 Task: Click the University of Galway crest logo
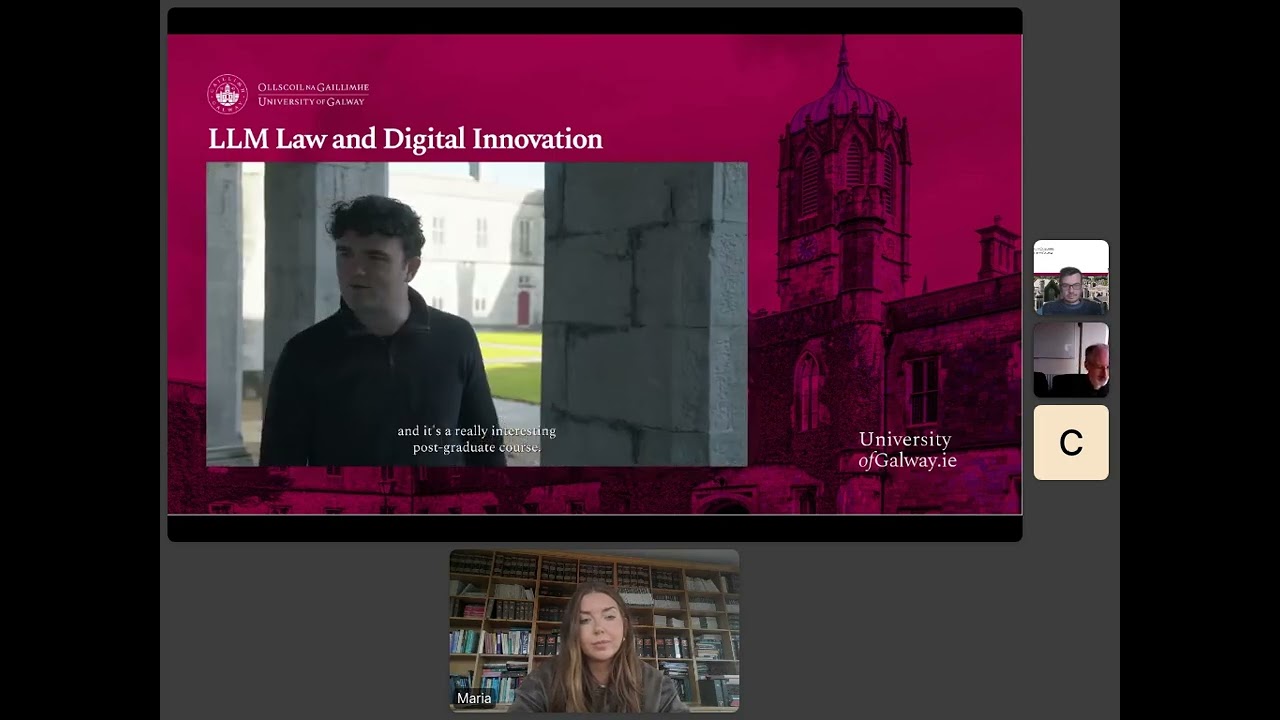coord(227,94)
